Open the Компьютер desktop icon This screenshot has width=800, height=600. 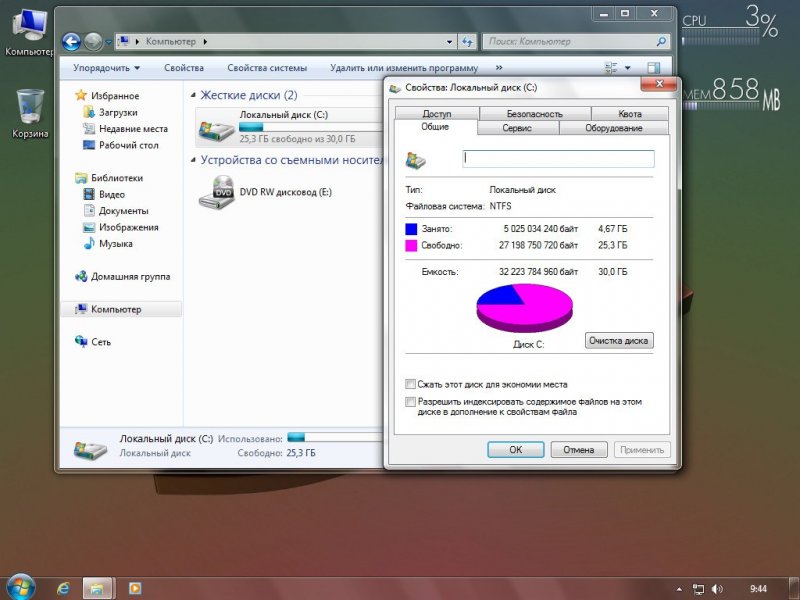pos(29,32)
